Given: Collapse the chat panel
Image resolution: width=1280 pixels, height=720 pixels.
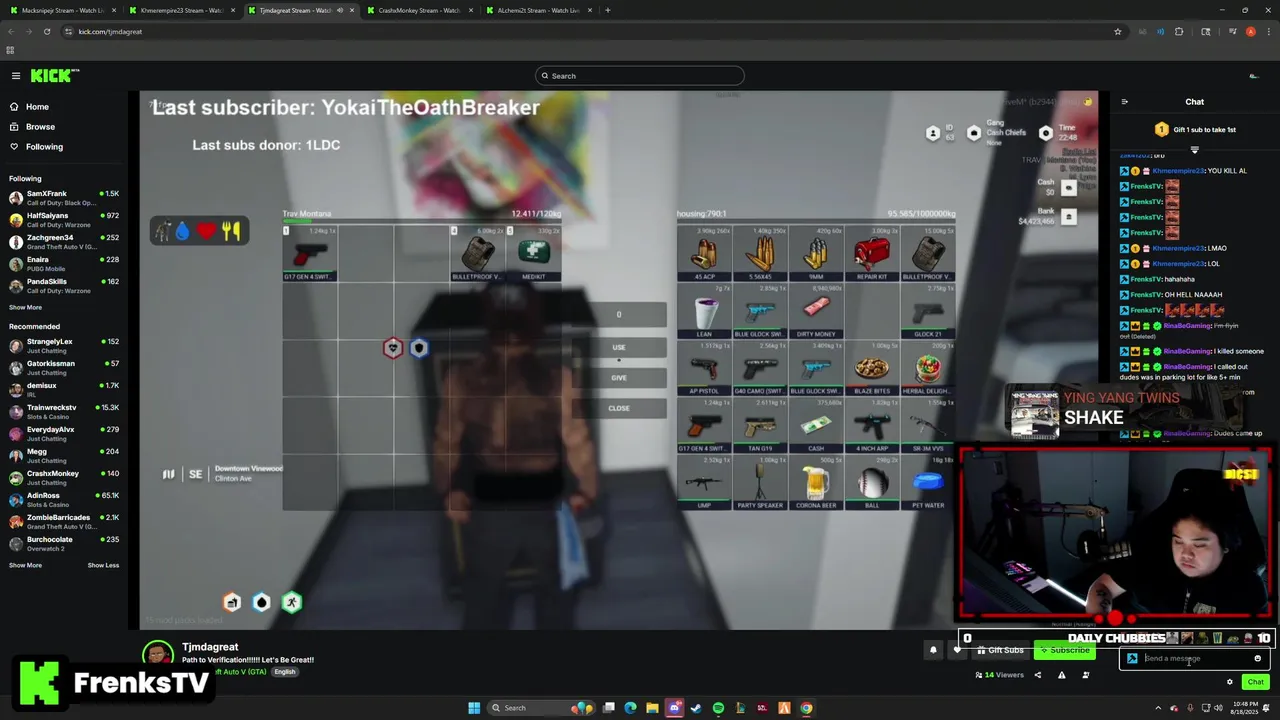Looking at the screenshot, I should [1124, 102].
